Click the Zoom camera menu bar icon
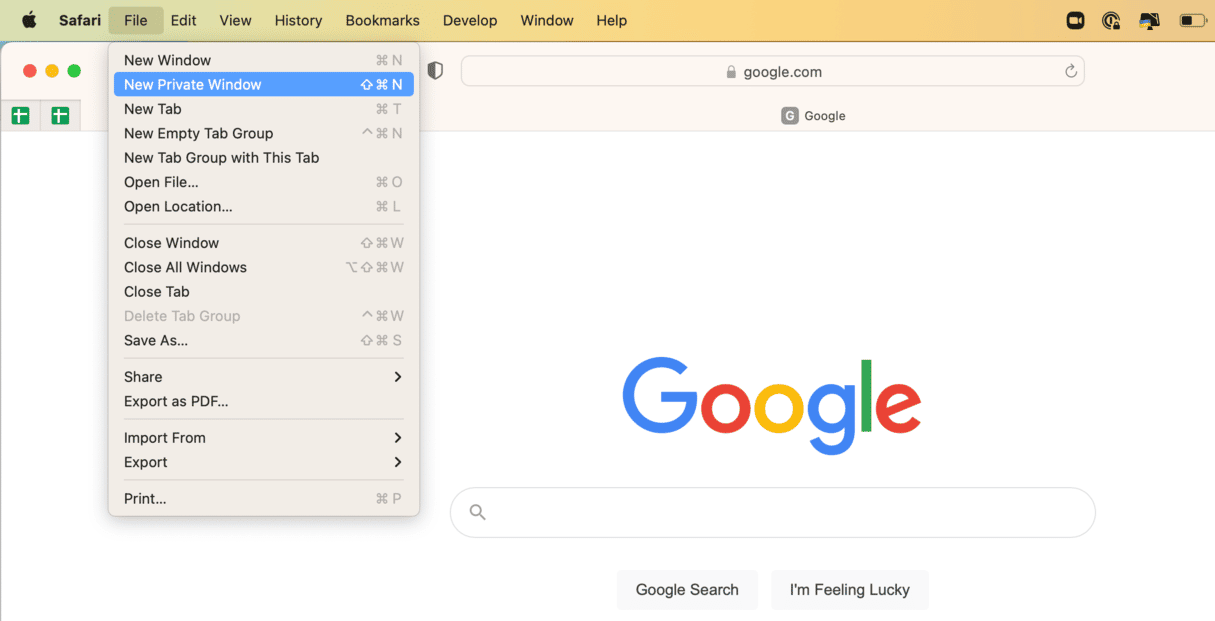This screenshot has width=1215, height=621. tap(1076, 20)
